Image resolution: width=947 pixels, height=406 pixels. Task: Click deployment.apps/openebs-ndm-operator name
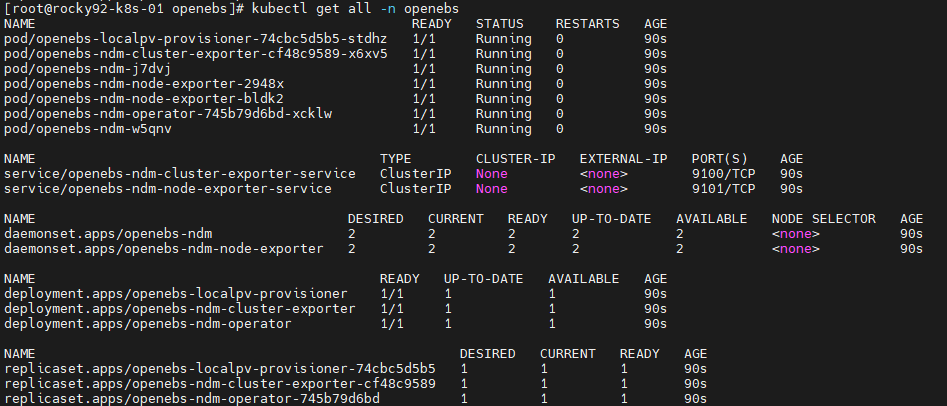(x=147, y=324)
